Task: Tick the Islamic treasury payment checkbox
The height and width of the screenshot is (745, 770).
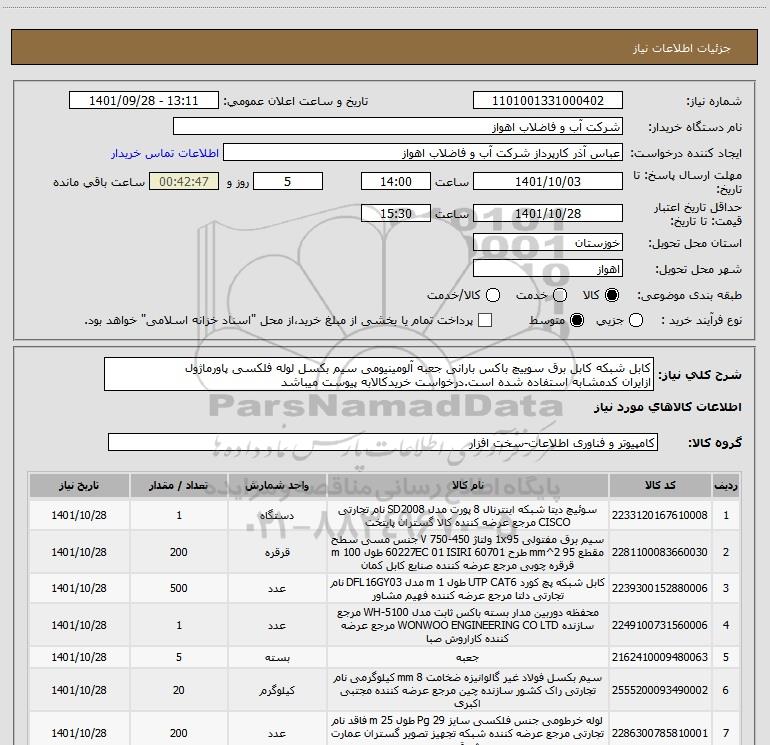Action: coord(485,320)
